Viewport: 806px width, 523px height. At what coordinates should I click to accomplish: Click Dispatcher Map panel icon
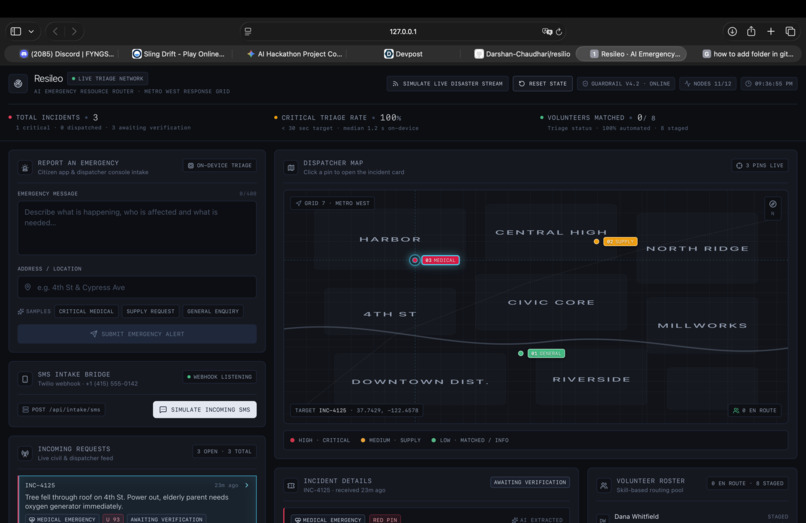click(291, 167)
